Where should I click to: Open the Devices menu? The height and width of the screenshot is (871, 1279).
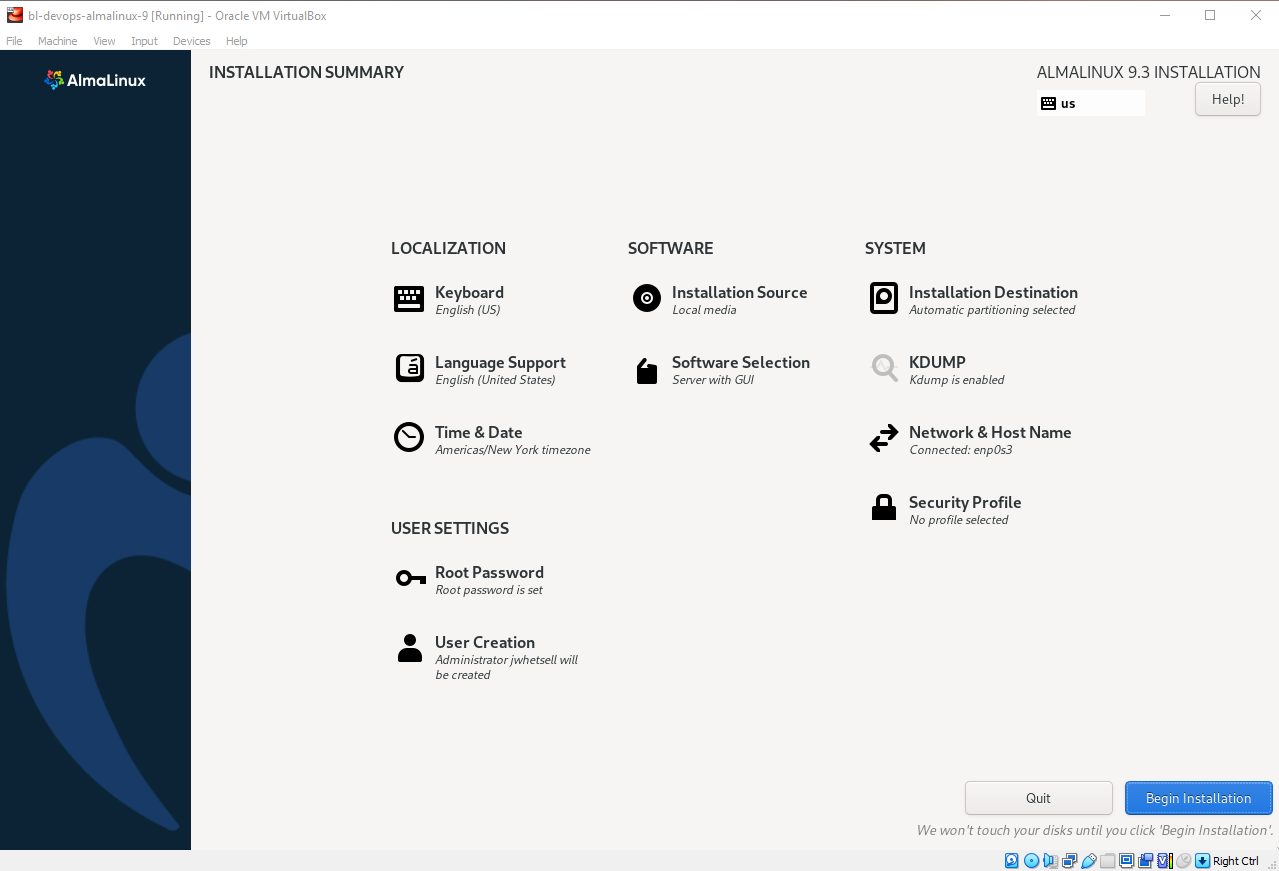191,41
